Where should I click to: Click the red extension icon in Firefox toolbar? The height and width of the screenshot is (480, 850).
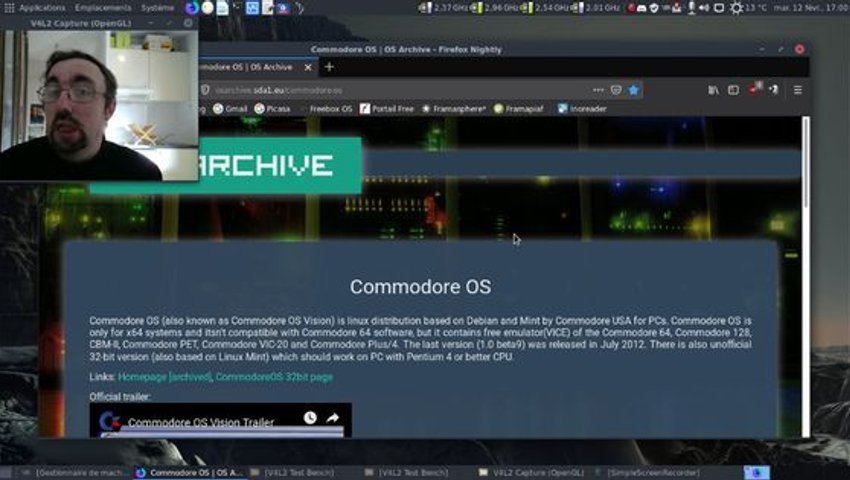click(755, 89)
